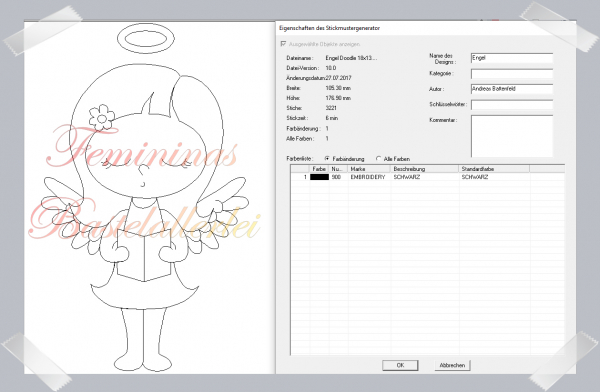
Task: Click the Autor input field
Action: click(512, 89)
